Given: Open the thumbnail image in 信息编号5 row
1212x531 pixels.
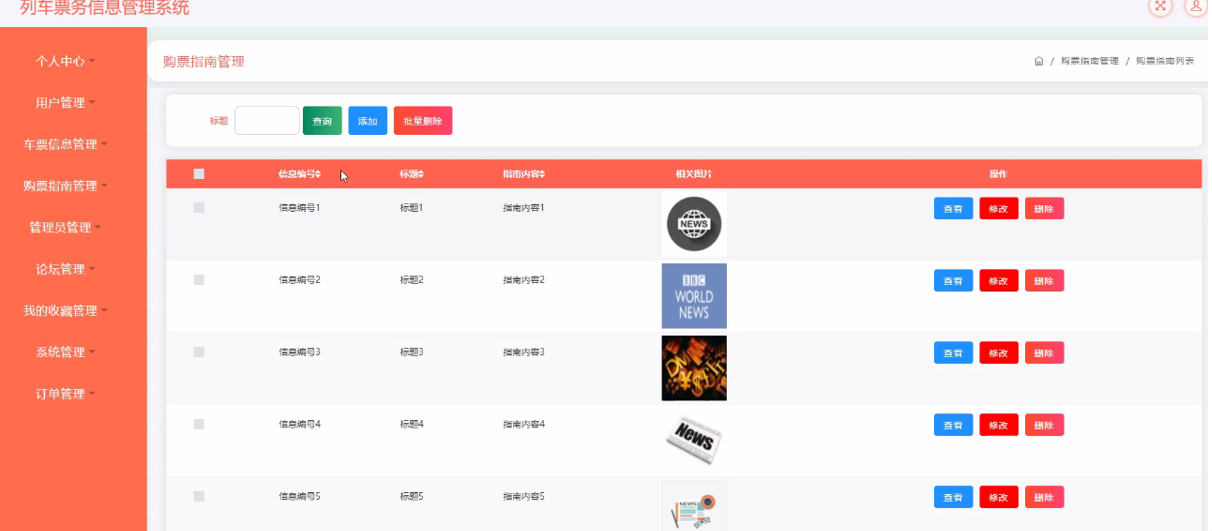Looking at the screenshot, I should pos(694,506).
